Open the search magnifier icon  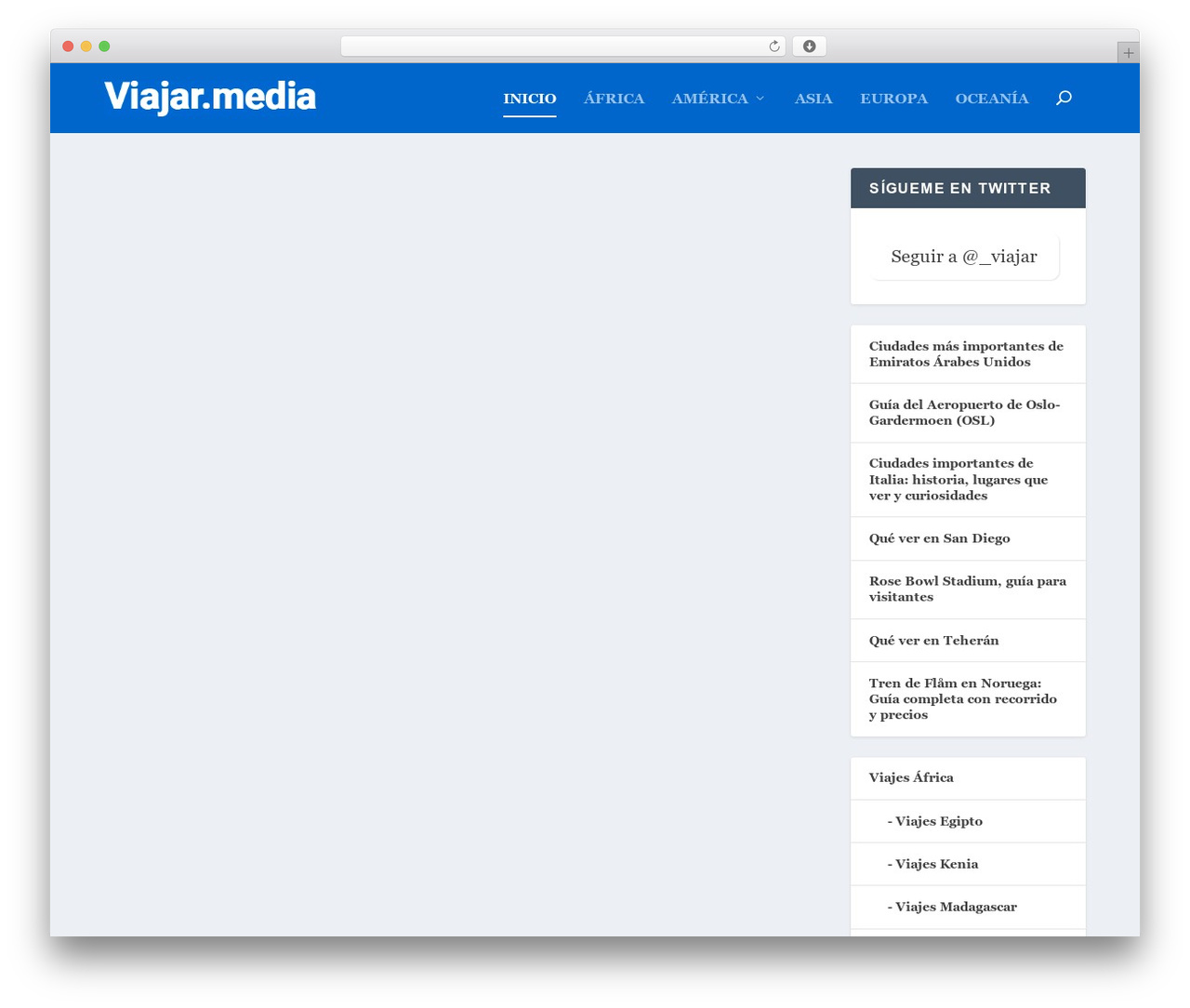pos(1064,98)
